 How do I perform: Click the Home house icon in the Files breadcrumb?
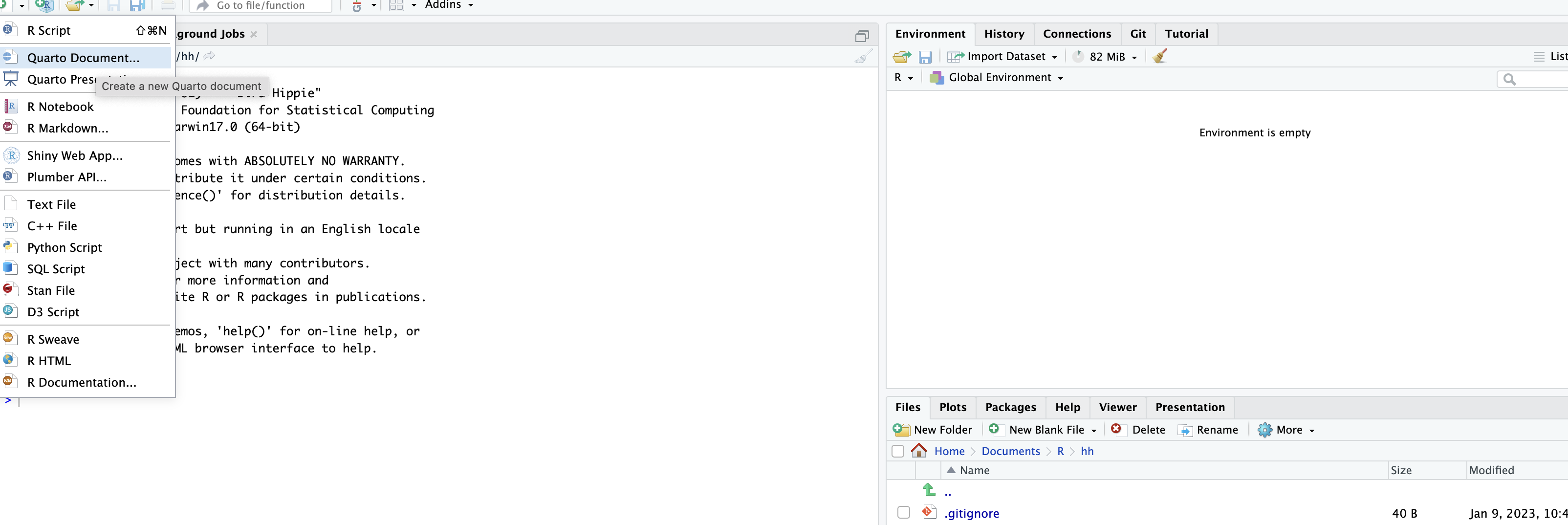pos(918,451)
